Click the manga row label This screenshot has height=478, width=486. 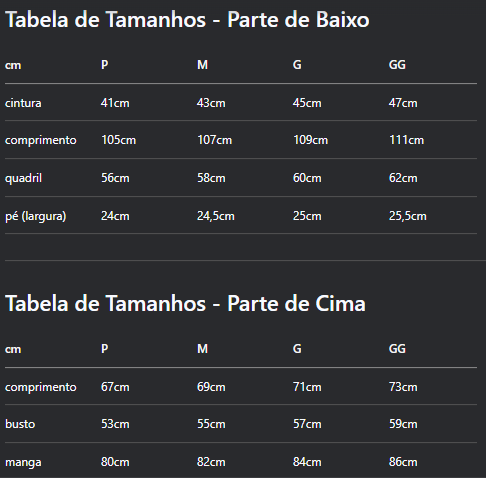click(23, 462)
